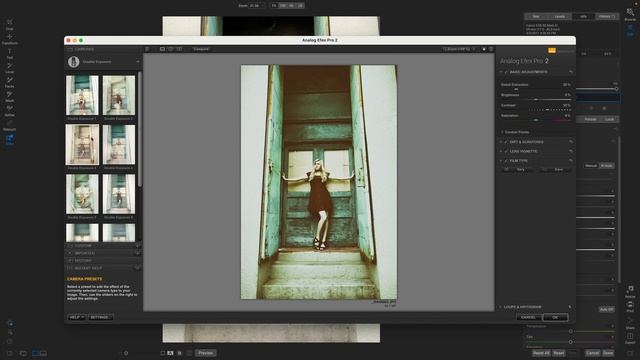Switch to the Info tab in host panel
The width and height of the screenshot is (640, 360).
click(x=583, y=16)
